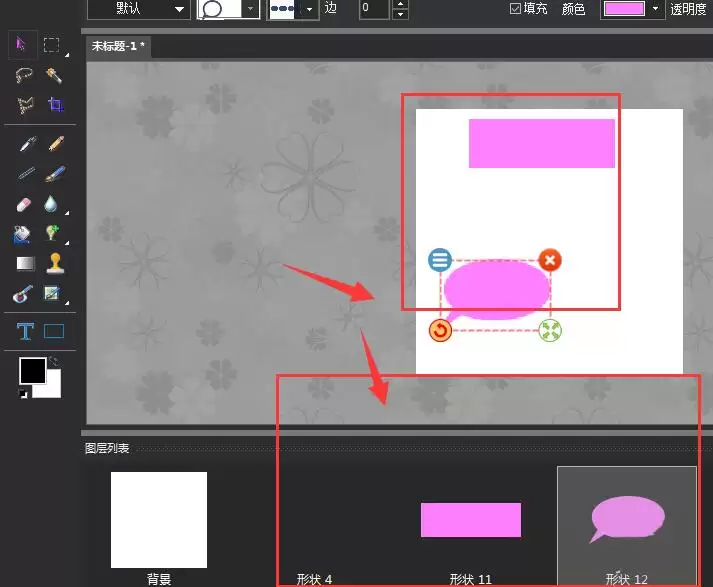
Task: Open the shape type dropdown
Action: click(x=229, y=9)
